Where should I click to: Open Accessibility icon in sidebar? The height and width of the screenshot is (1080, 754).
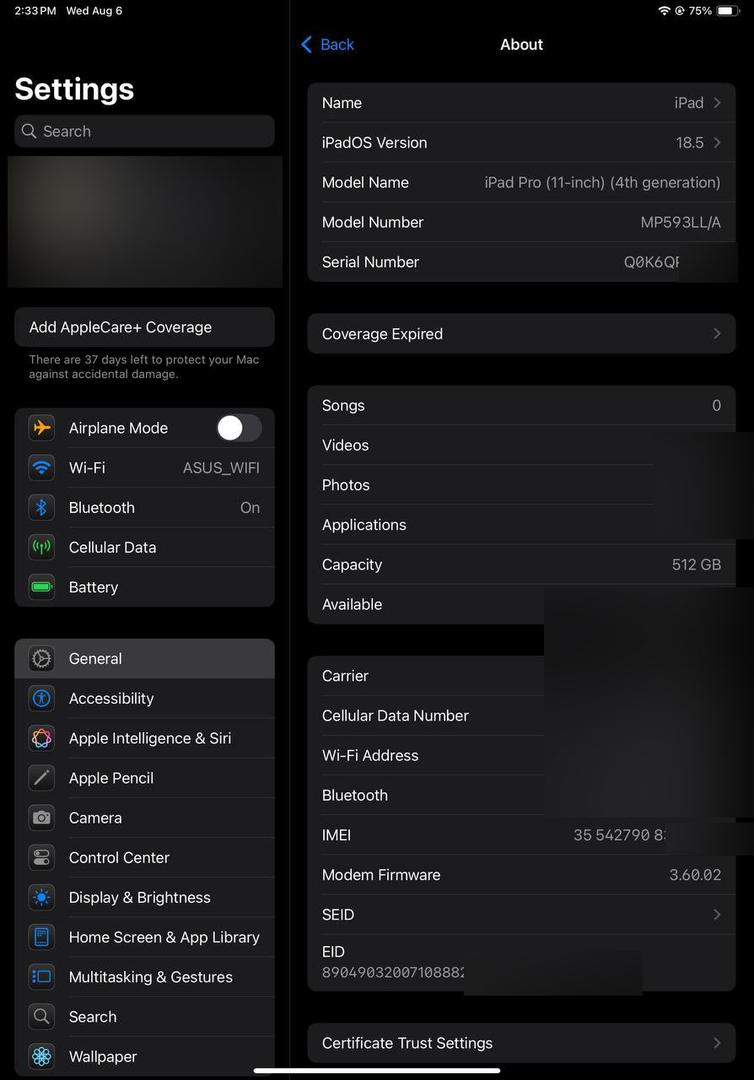(41, 698)
